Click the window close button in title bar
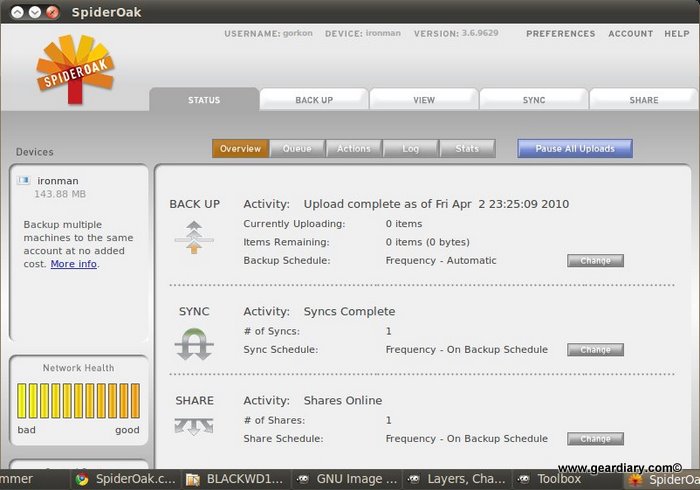This screenshot has width=700, height=490. tap(52, 12)
